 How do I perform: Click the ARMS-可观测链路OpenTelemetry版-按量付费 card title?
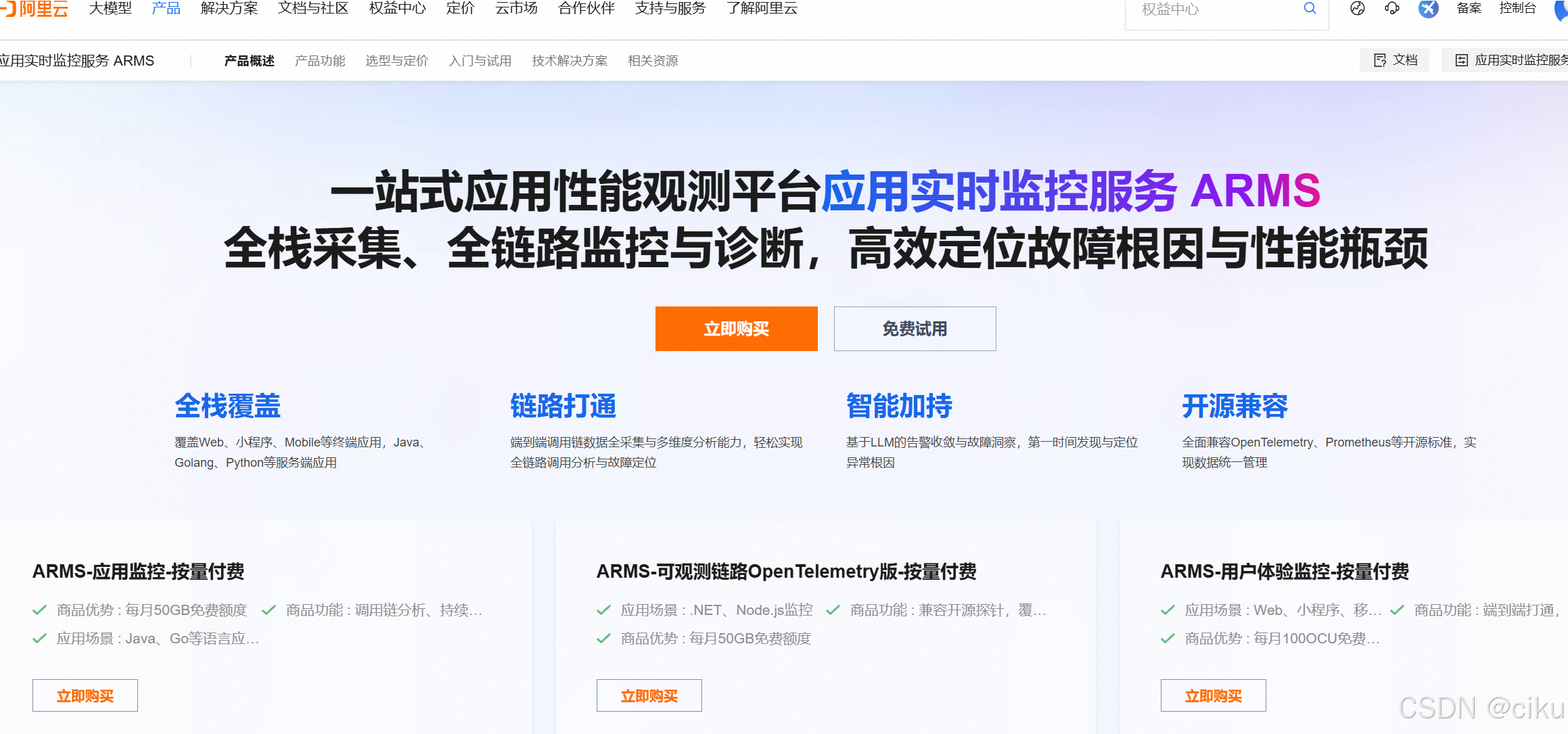click(786, 572)
